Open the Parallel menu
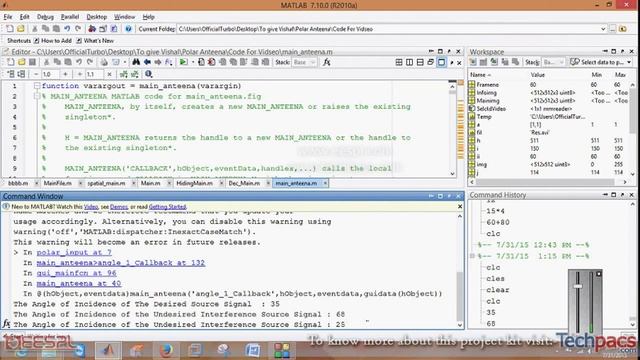Screen dimensions: 640x360 pos(70,17)
